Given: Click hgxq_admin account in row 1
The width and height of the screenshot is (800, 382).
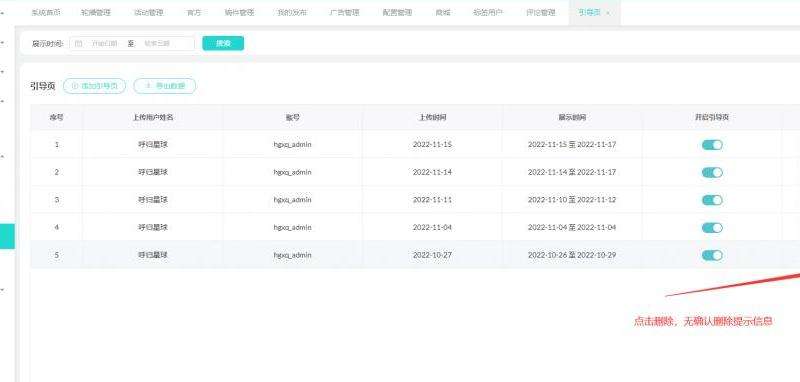Looking at the screenshot, I should click(x=292, y=145).
